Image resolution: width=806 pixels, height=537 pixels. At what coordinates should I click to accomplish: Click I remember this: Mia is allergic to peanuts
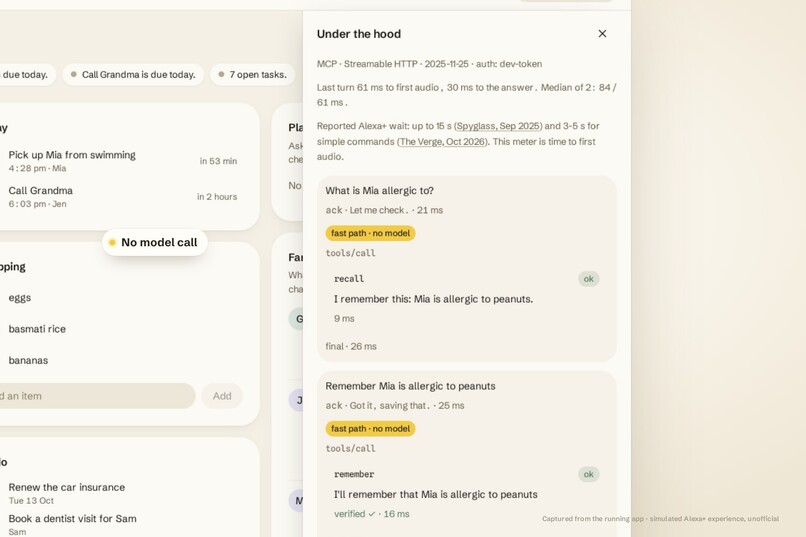click(x=433, y=299)
